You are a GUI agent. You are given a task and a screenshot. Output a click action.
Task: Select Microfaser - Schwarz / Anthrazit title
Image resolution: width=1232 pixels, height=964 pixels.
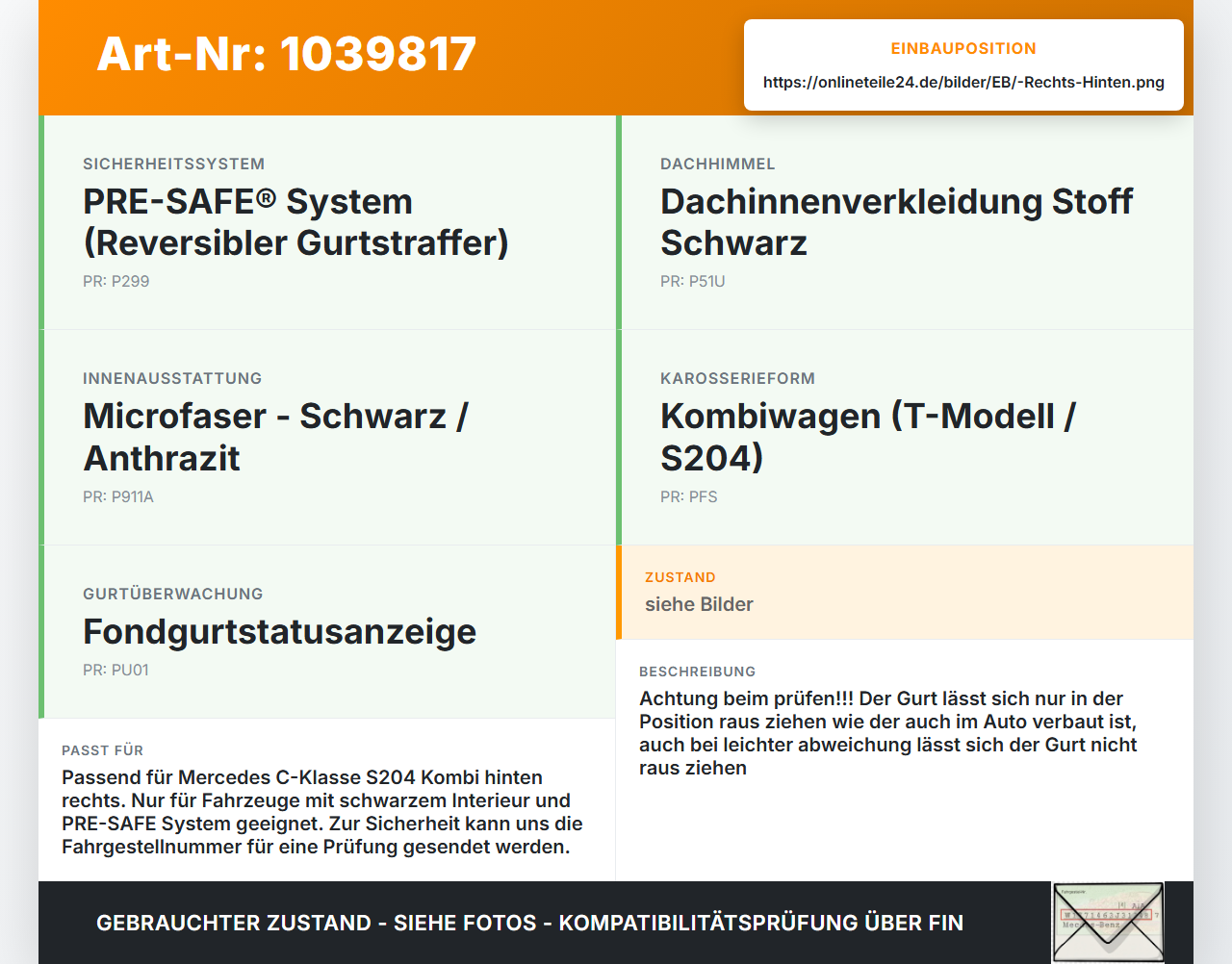(275, 437)
